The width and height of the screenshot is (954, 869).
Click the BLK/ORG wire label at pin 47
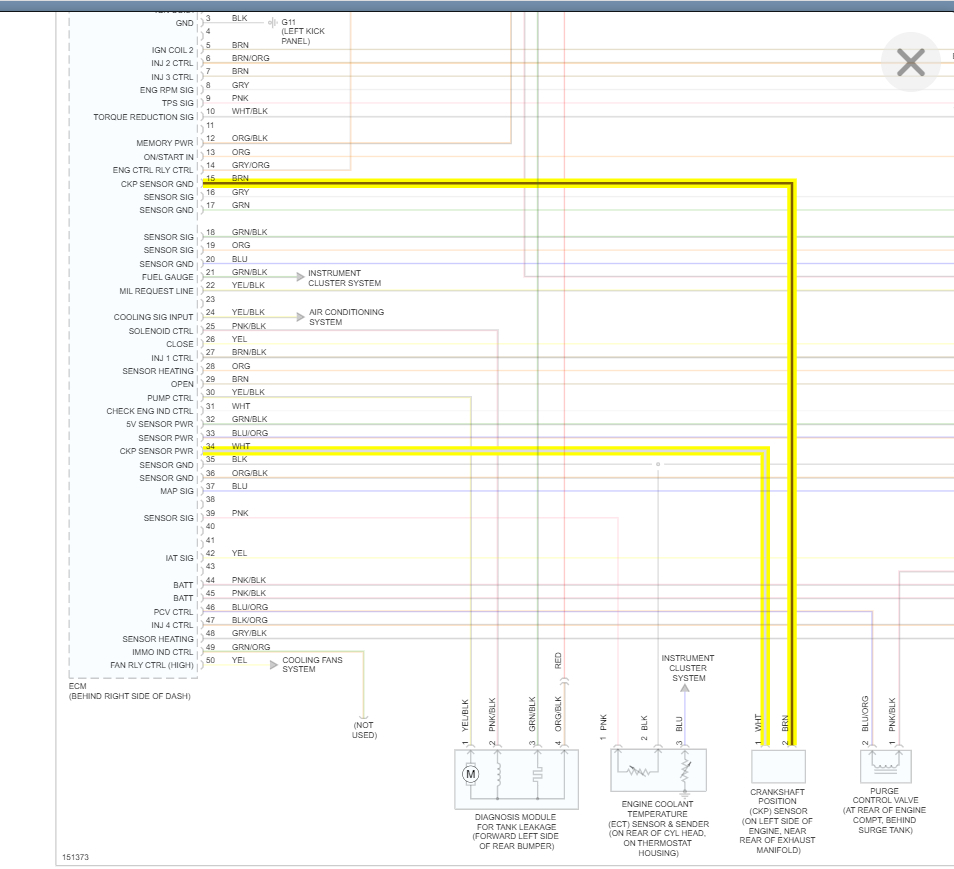(x=249, y=620)
